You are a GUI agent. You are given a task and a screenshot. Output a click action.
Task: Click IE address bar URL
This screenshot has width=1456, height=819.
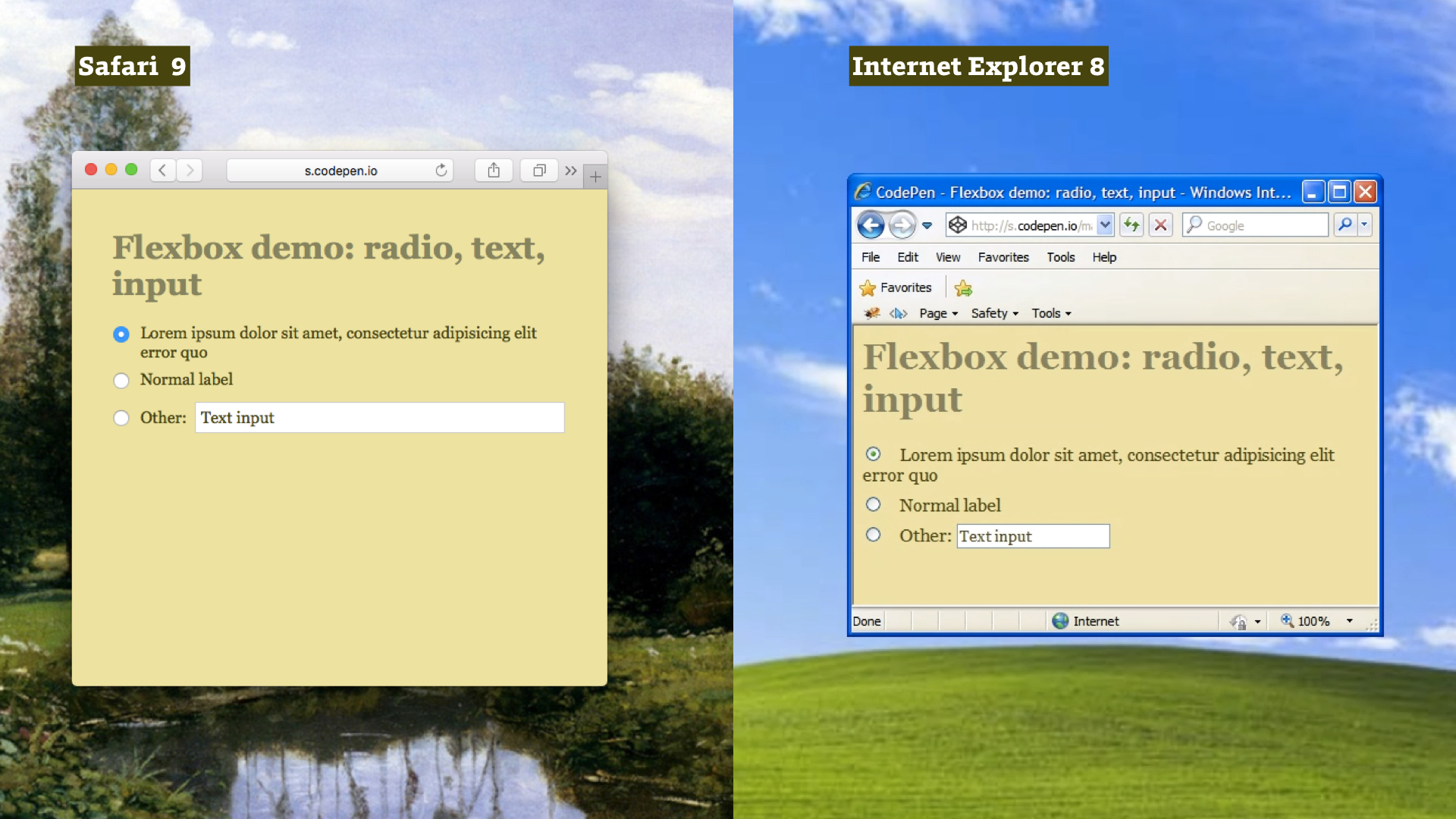click(x=1031, y=225)
